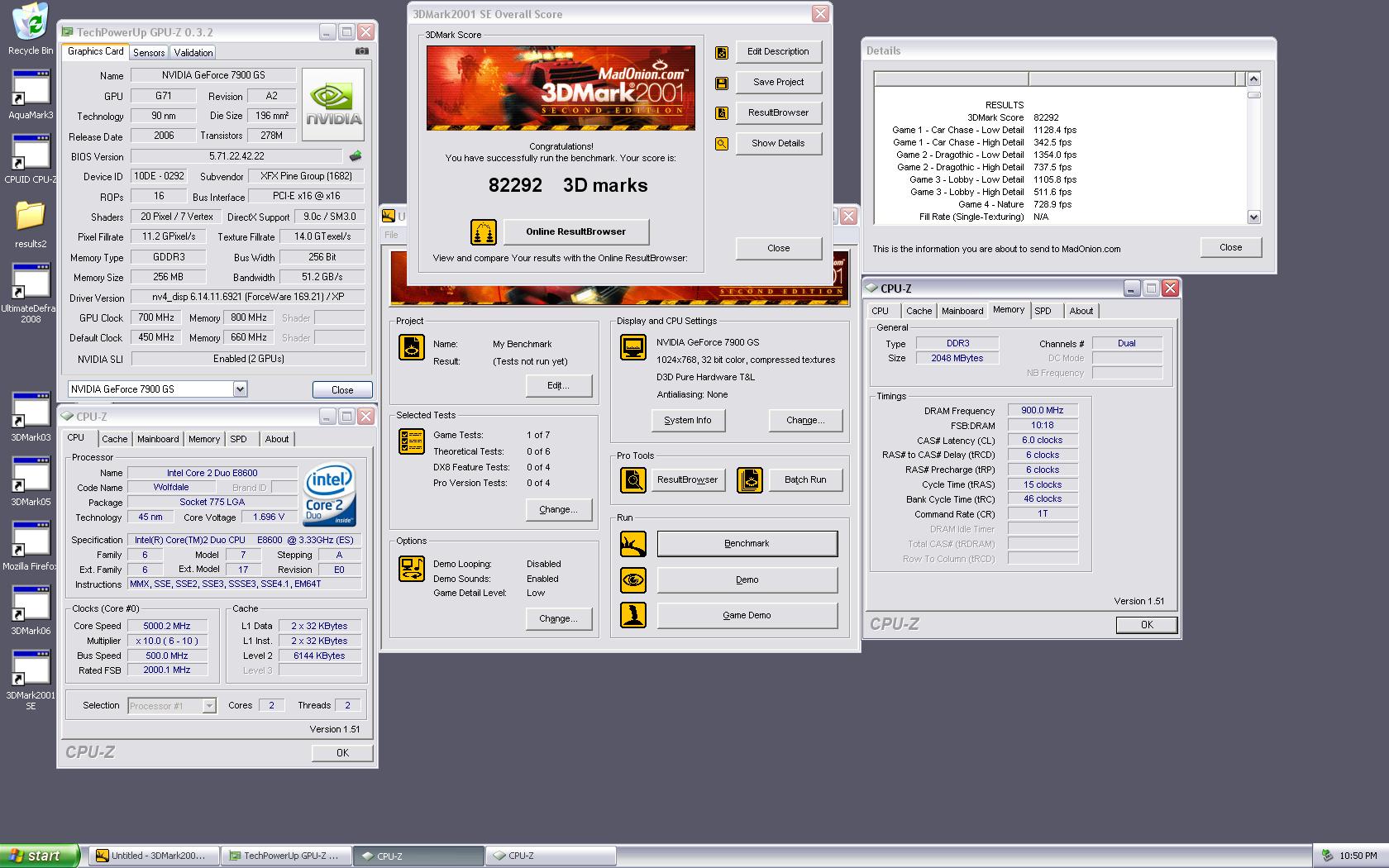Click scroll-down arrow in Details results list
Screen dimensions: 1389x868
(1253, 217)
